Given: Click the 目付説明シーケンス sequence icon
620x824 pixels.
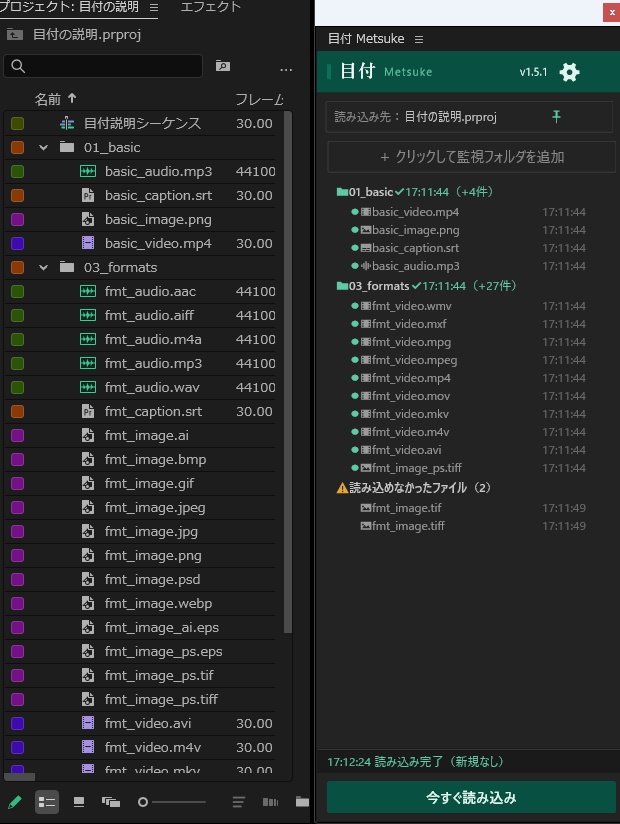Looking at the screenshot, I should pyautogui.click(x=67, y=123).
